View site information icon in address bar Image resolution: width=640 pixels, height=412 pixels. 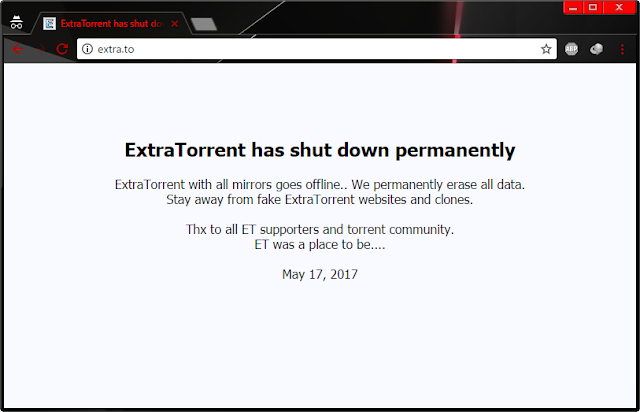pyautogui.click(x=87, y=49)
